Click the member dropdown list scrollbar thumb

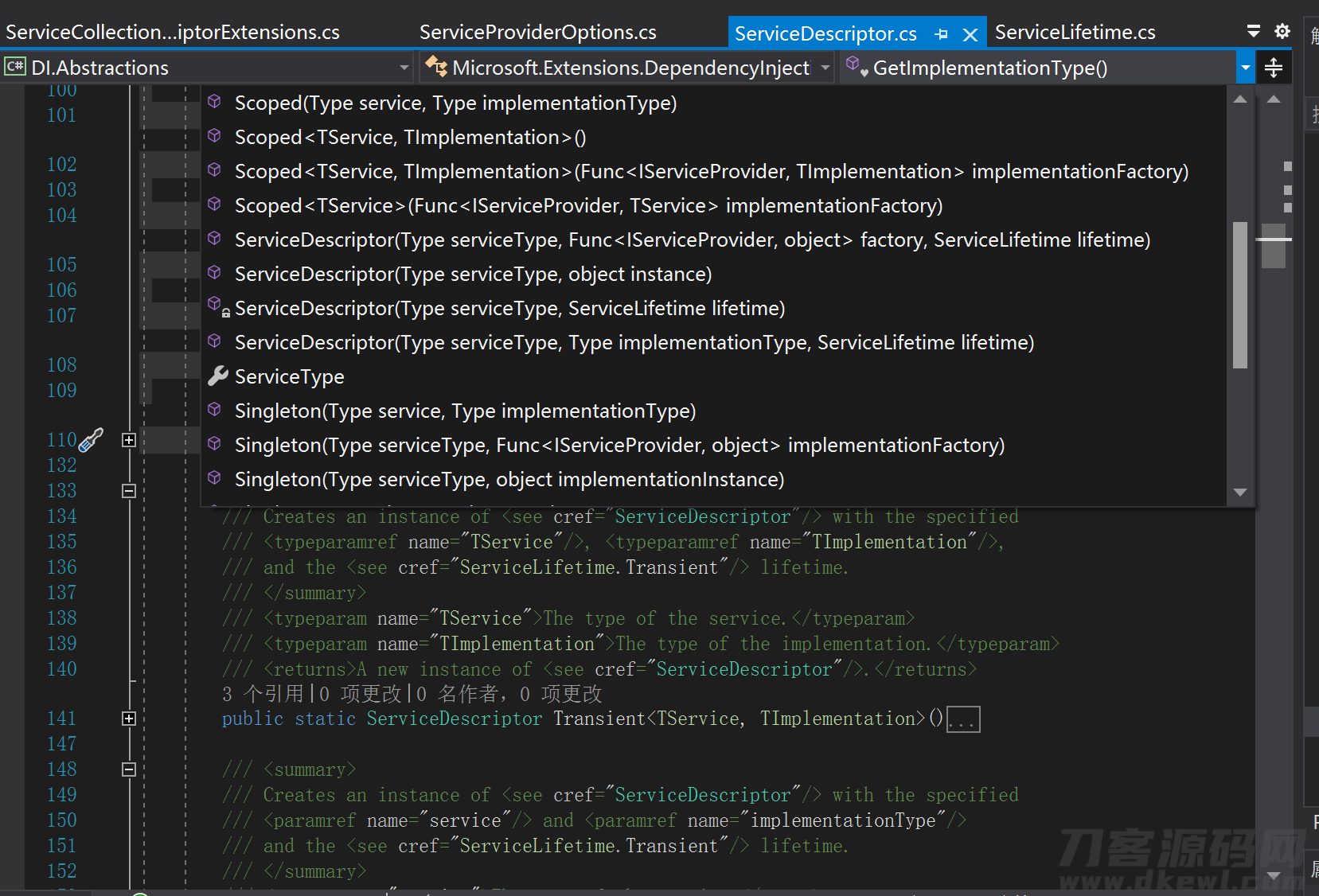click(x=1239, y=295)
